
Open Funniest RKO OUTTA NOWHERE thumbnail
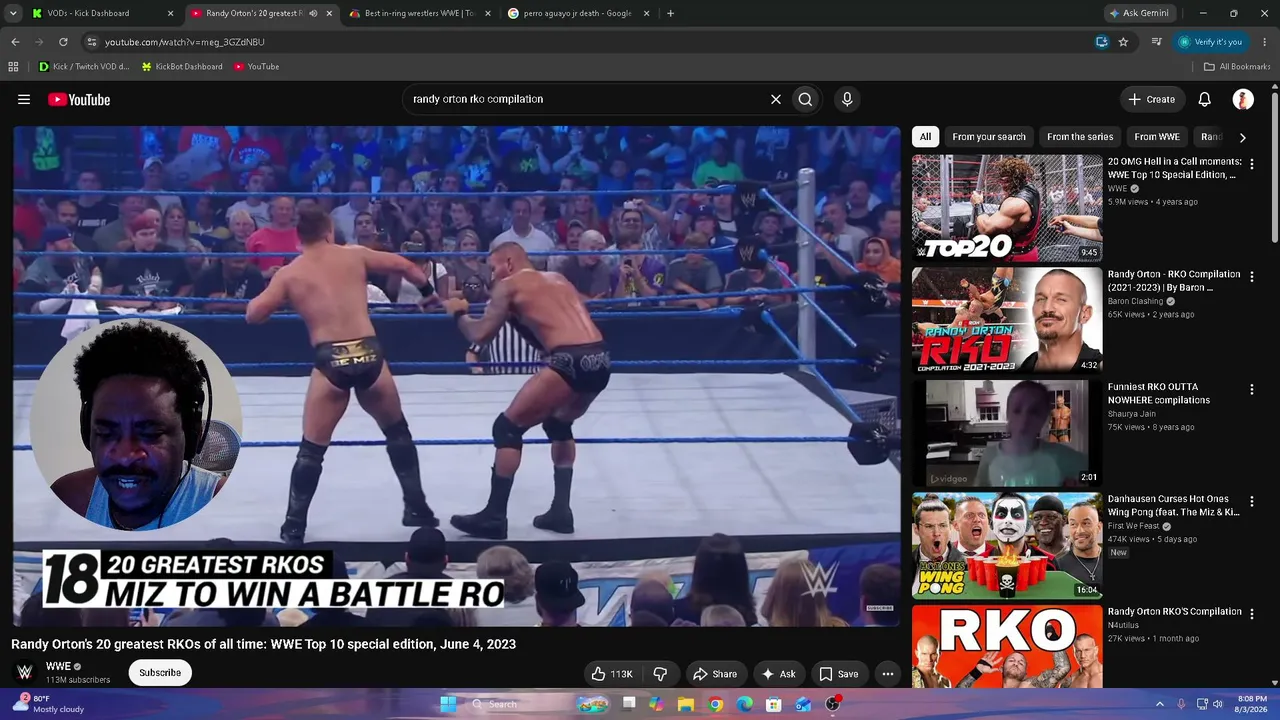tap(1007, 433)
